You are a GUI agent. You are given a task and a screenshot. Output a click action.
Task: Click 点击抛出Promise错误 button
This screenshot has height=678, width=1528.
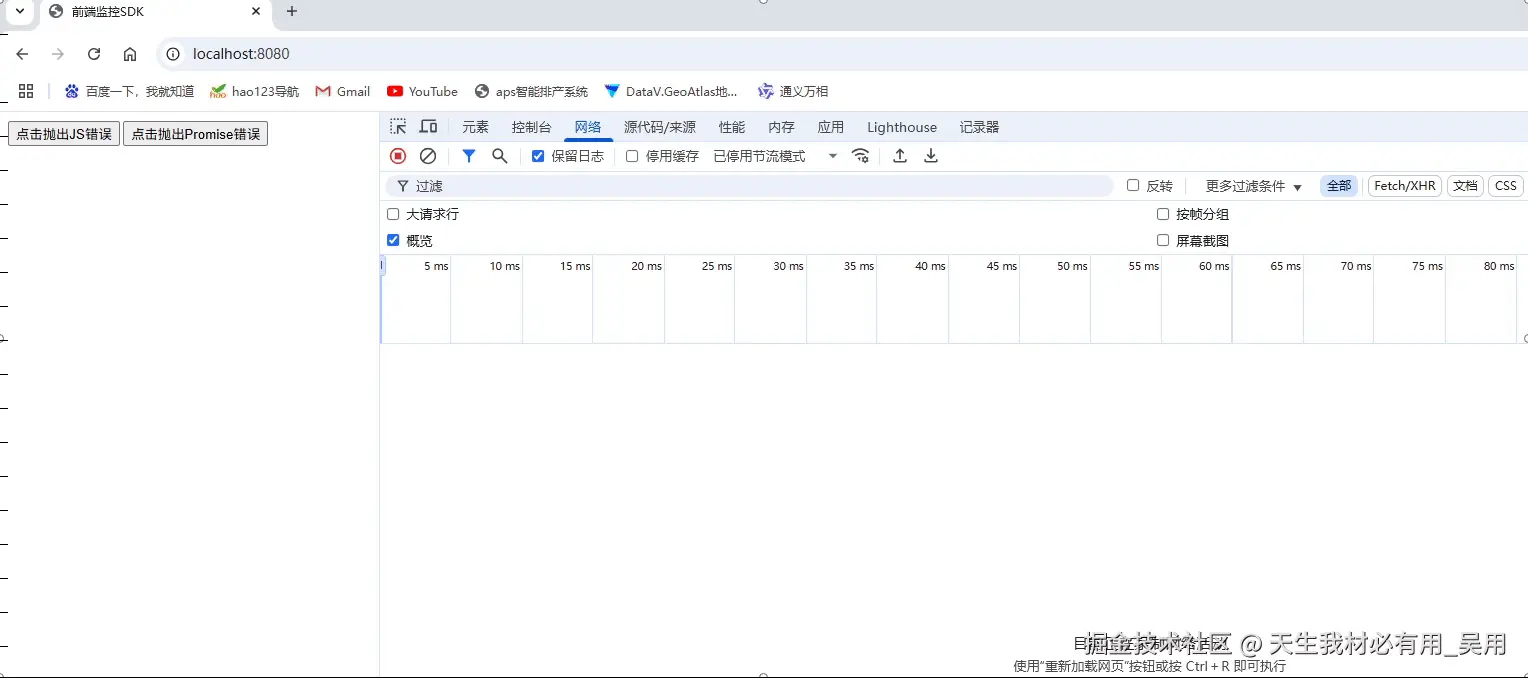195,134
